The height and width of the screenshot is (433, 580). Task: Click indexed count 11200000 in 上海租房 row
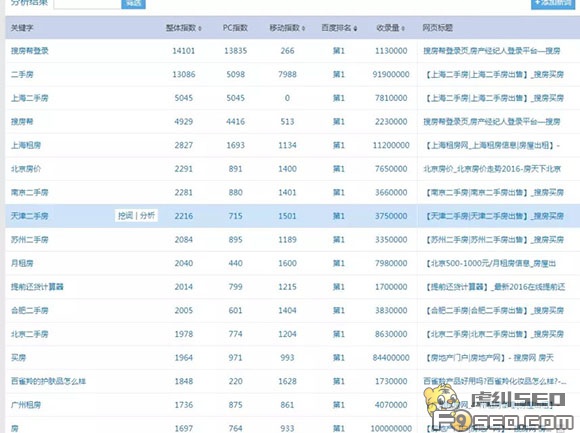click(x=391, y=145)
